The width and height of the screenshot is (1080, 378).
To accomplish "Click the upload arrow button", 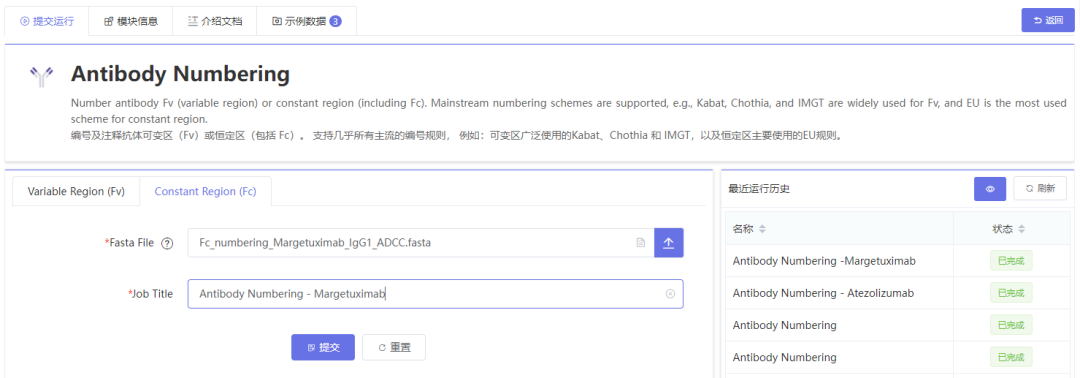I will 669,243.
